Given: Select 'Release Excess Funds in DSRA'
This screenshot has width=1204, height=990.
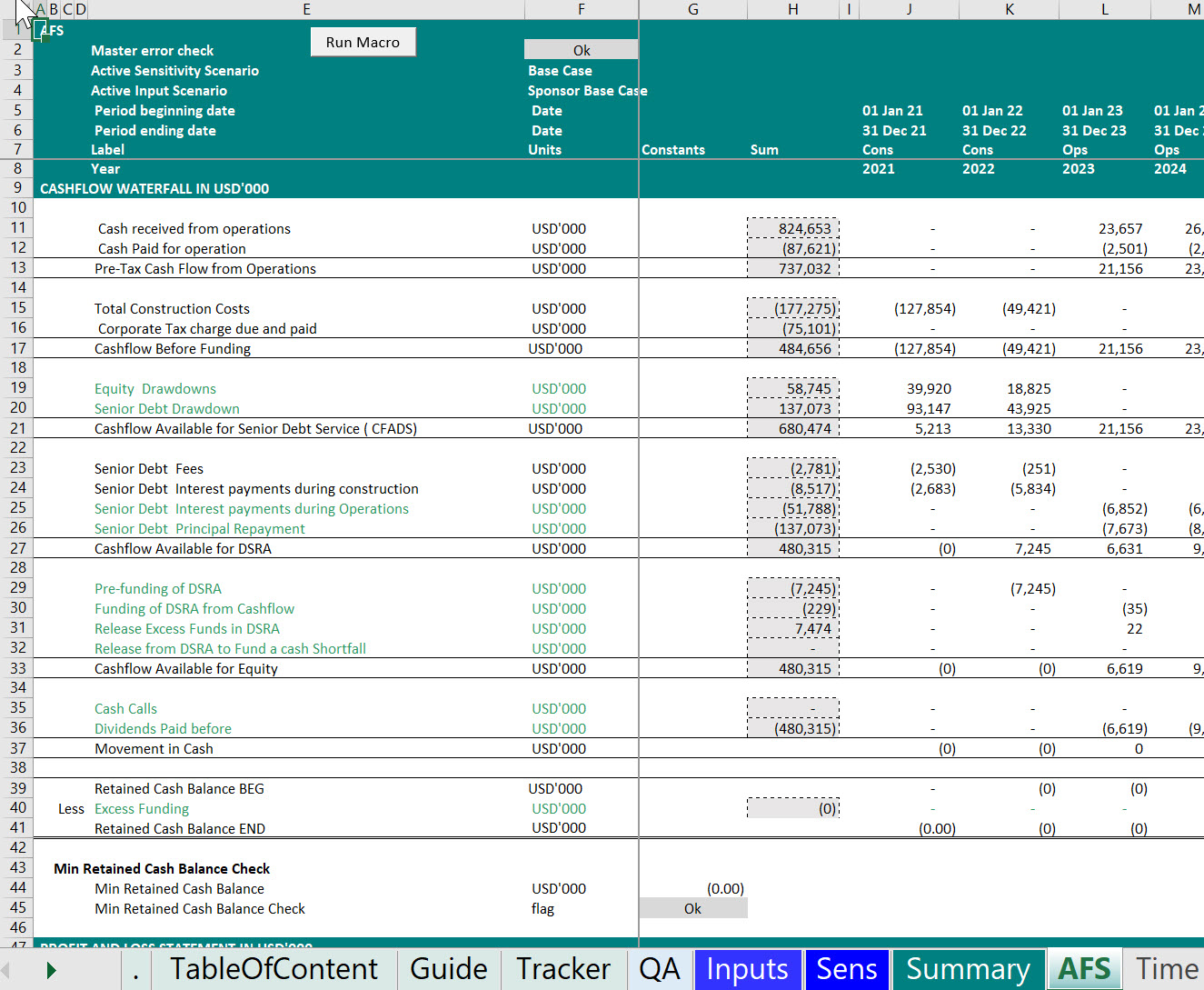Looking at the screenshot, I should (x=187, y=628).
